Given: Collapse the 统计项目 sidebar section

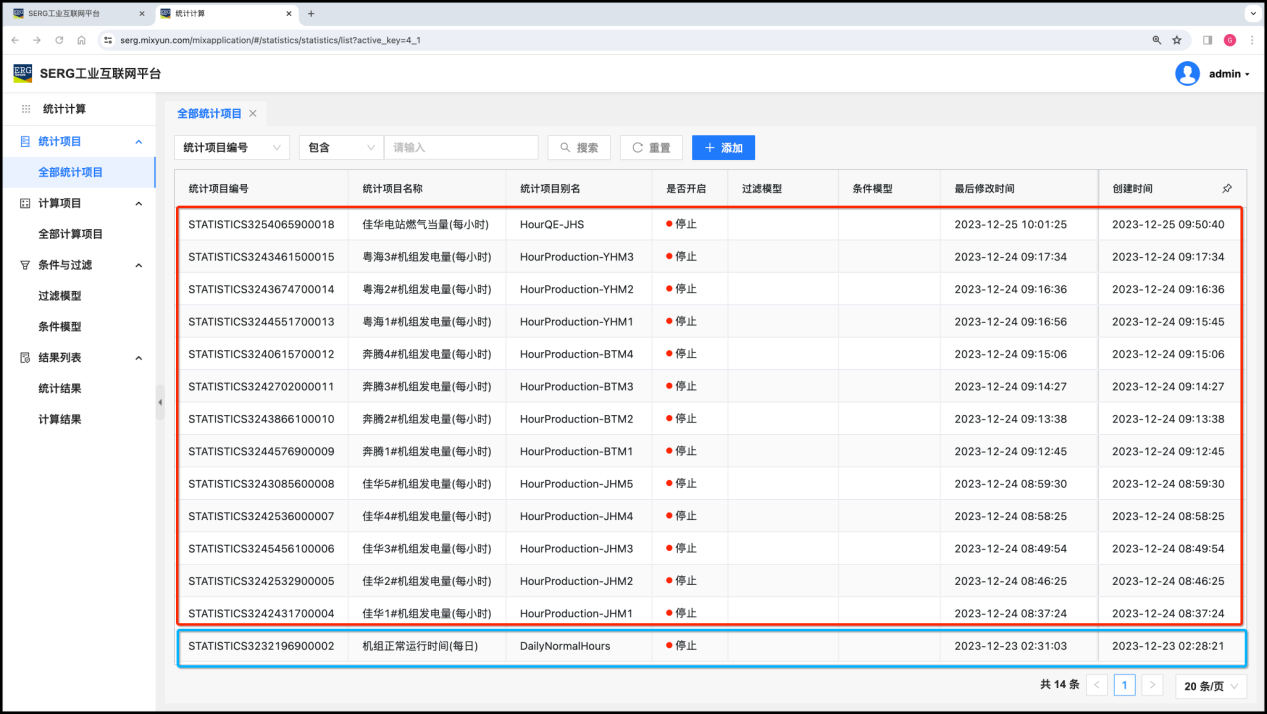Looking at the screenshot, I should [139, 142].
